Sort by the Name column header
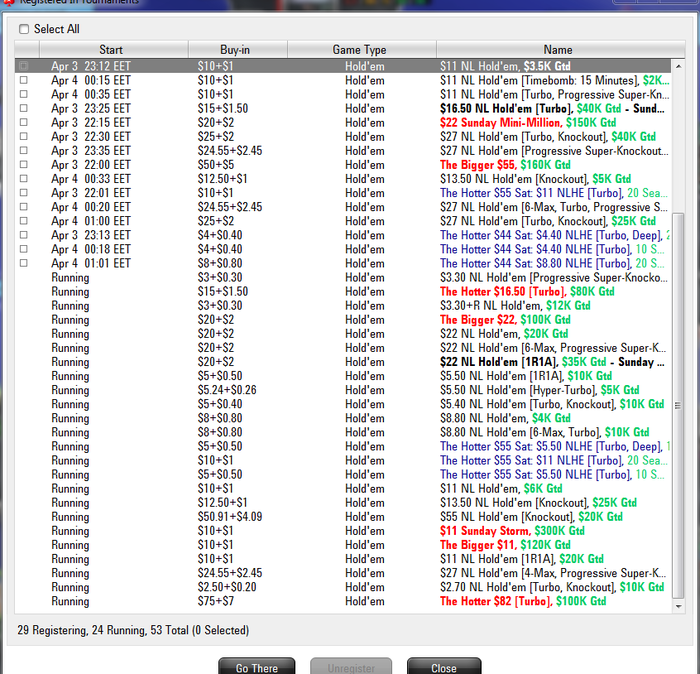The image size is (700, 674). (560, 50)
